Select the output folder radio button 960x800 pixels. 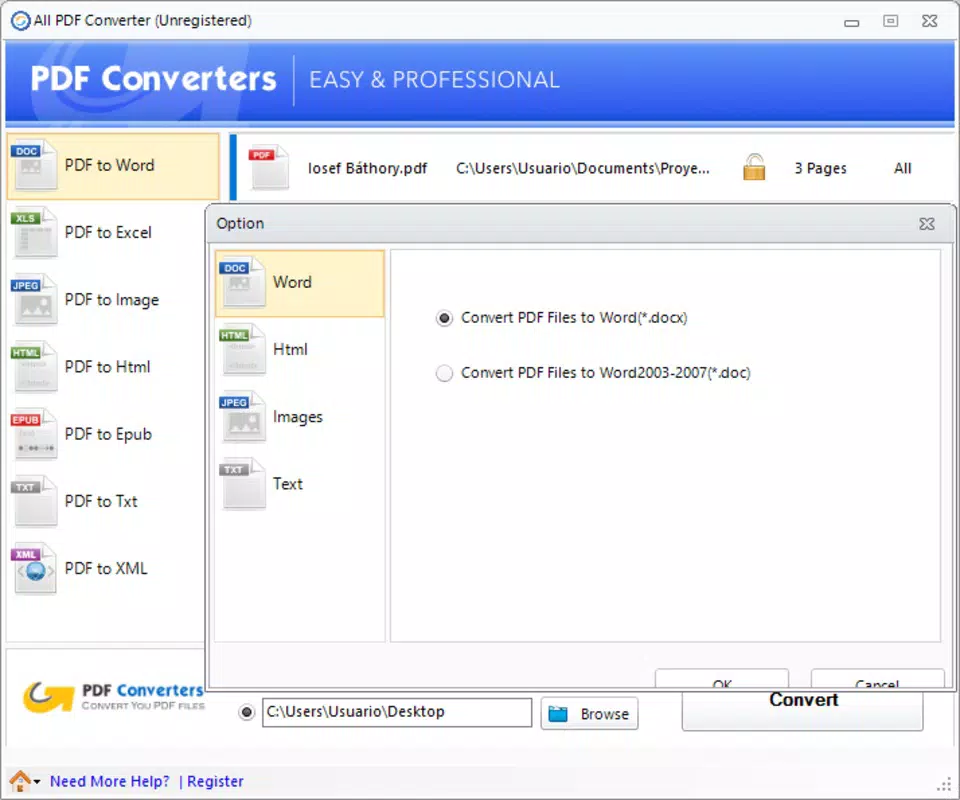point(246,712)
